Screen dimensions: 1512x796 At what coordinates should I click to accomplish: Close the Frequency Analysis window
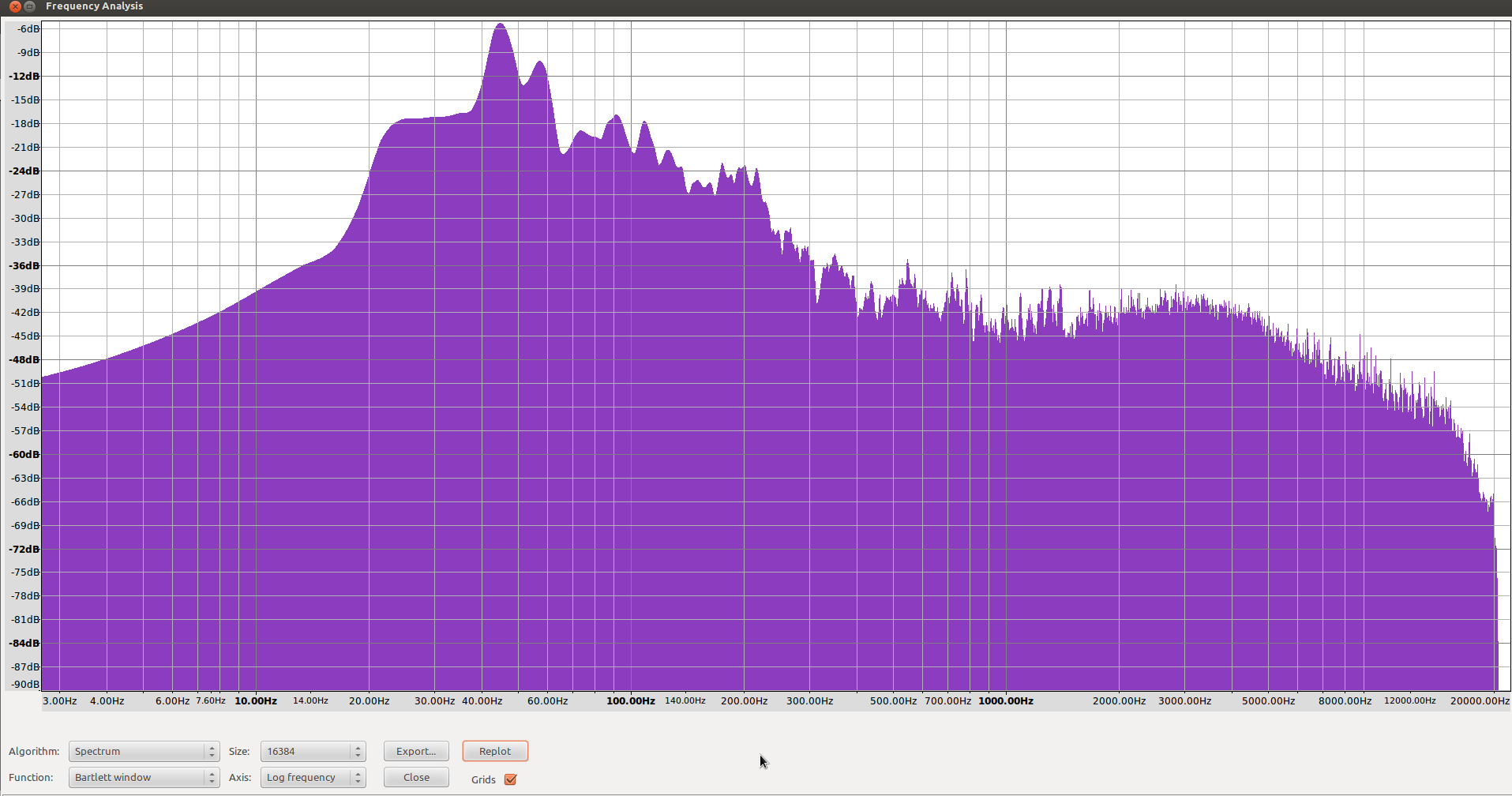coord(15,6)
